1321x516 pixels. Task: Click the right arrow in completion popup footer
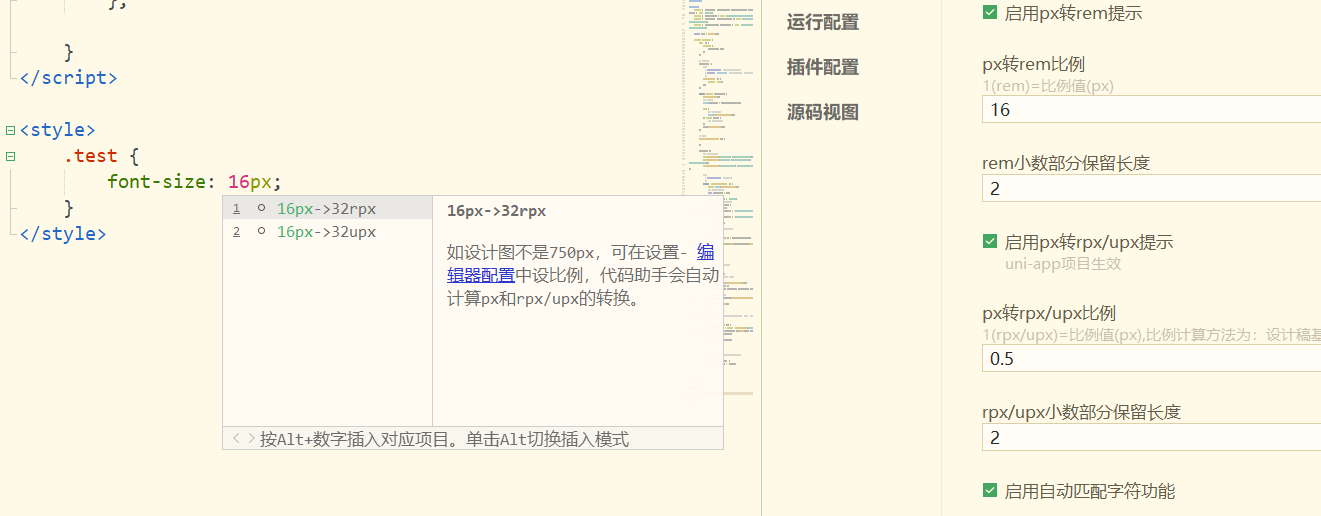tap(251, 439)
